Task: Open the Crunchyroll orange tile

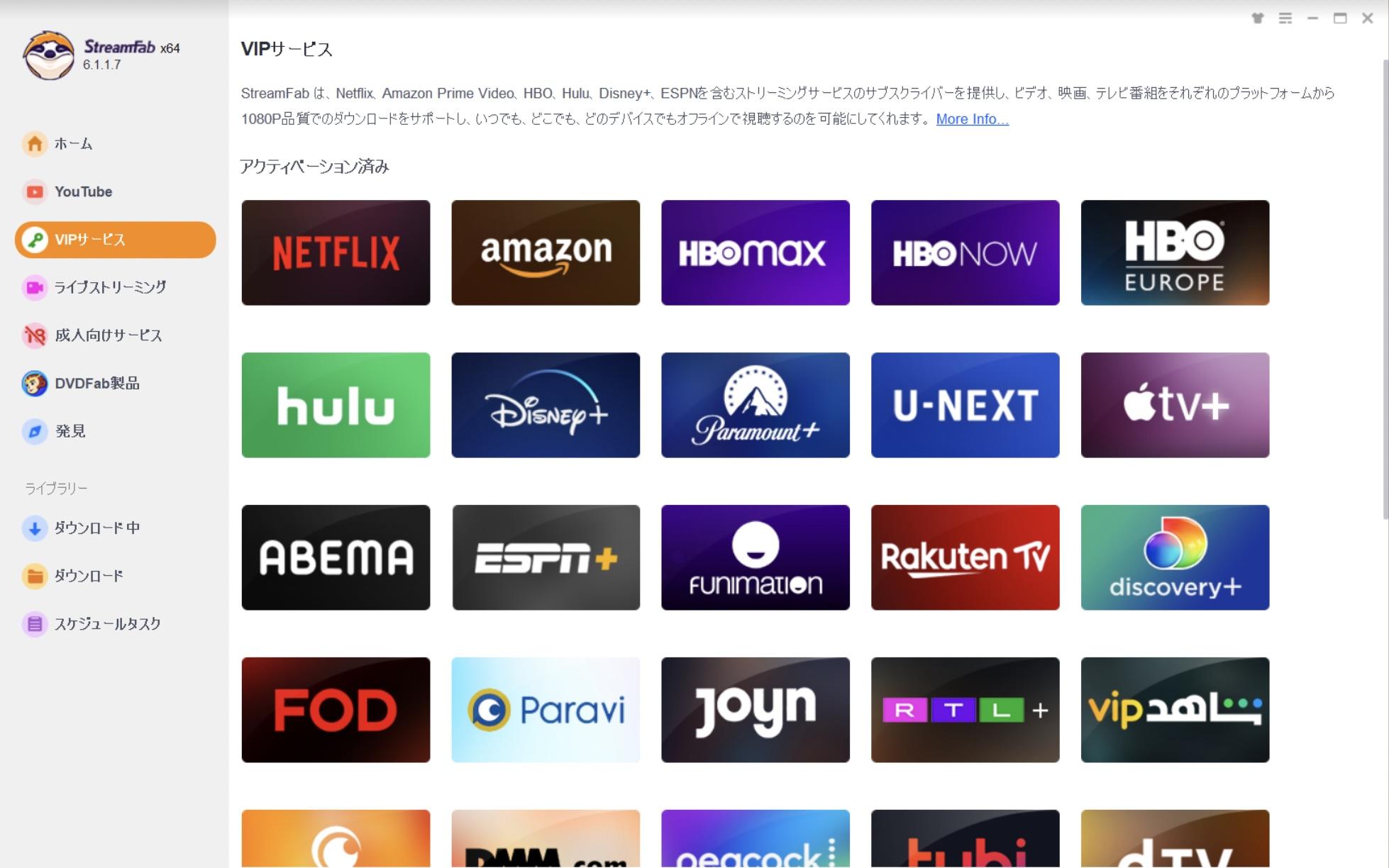Action: 336,838
